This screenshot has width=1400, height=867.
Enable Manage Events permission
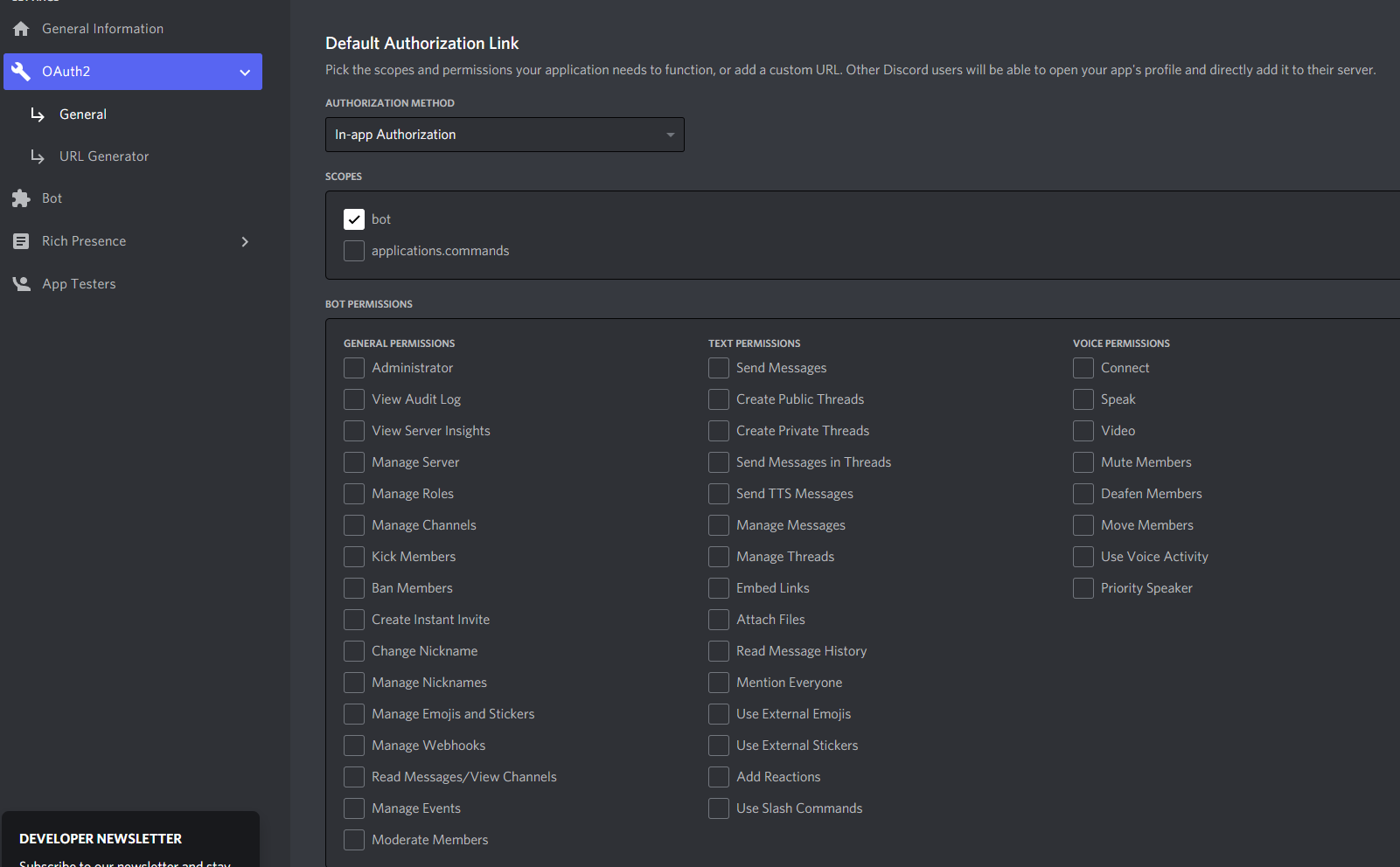(354, 808)
